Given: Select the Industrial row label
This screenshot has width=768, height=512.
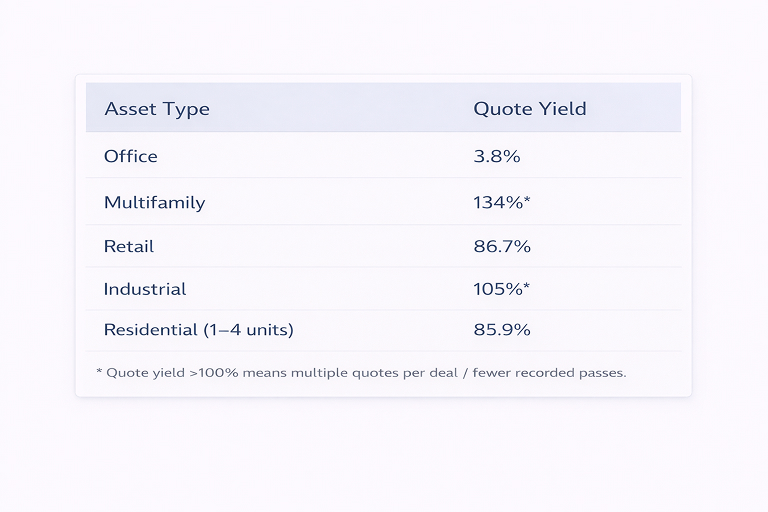Looking at the screenshot, I should tap(145, 289).
